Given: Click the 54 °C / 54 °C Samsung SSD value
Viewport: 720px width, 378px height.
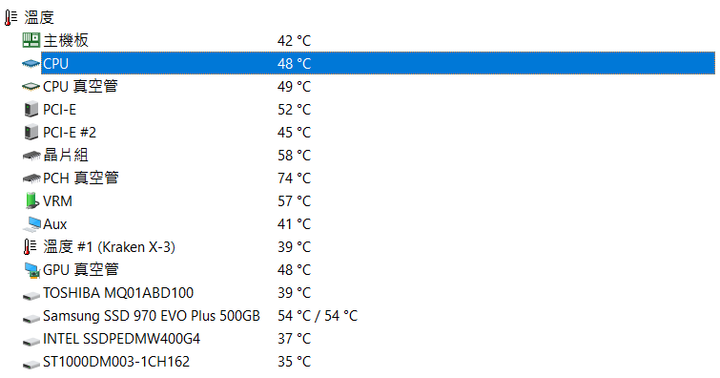Looking at the screenshot, I should [317, 316].
